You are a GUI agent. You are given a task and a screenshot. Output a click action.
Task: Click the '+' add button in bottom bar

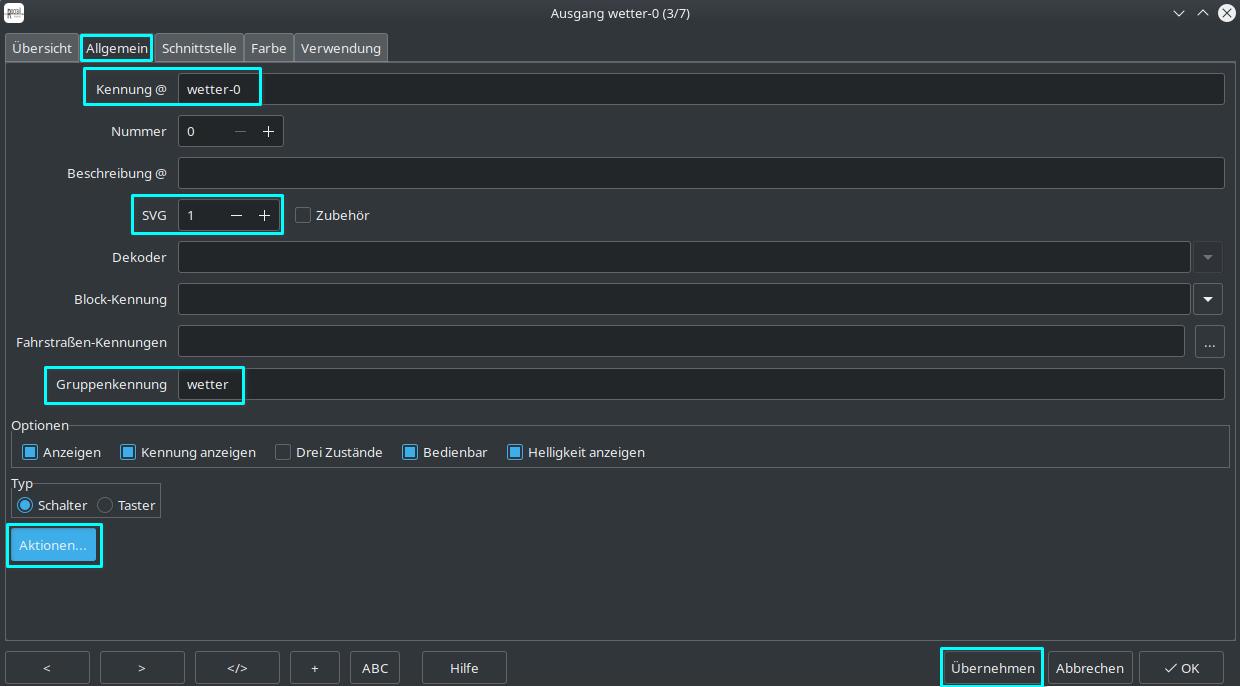coord(315,668)
